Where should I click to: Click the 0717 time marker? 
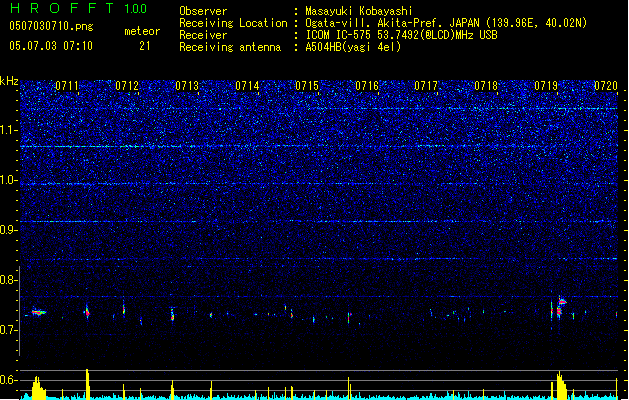click(x=426, y=86)
